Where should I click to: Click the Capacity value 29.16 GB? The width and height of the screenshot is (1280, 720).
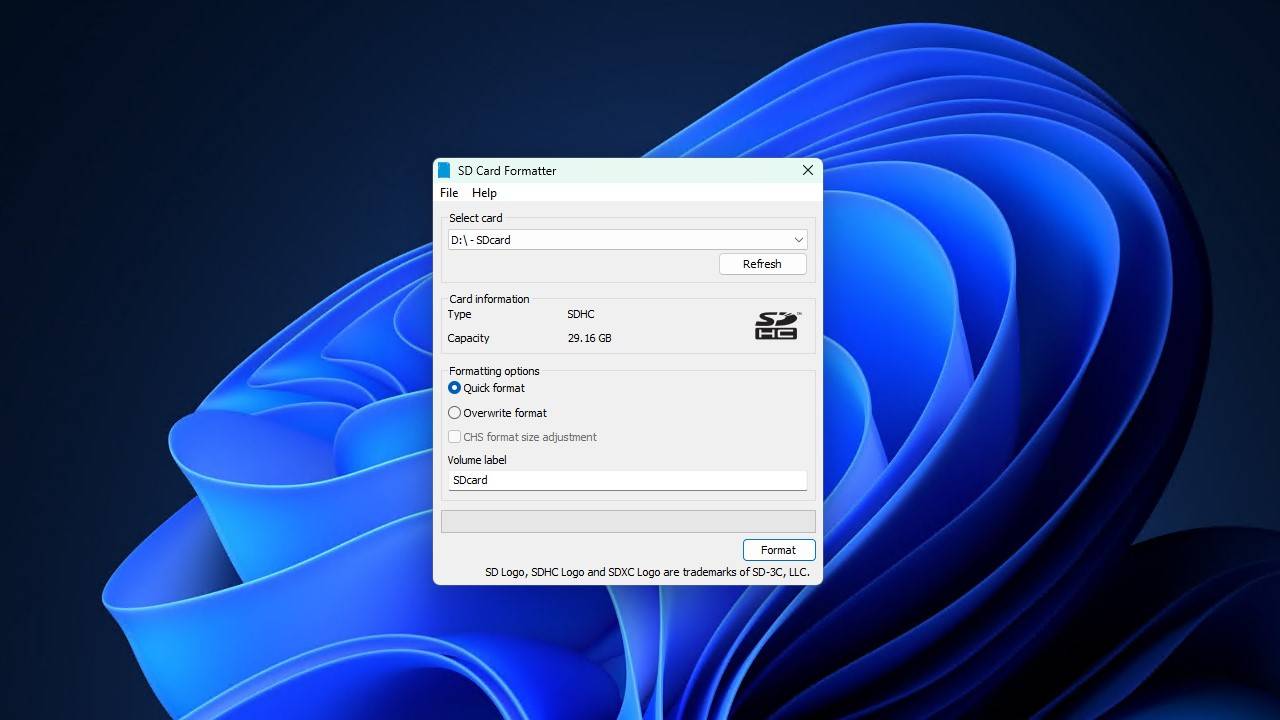(590, 338)
